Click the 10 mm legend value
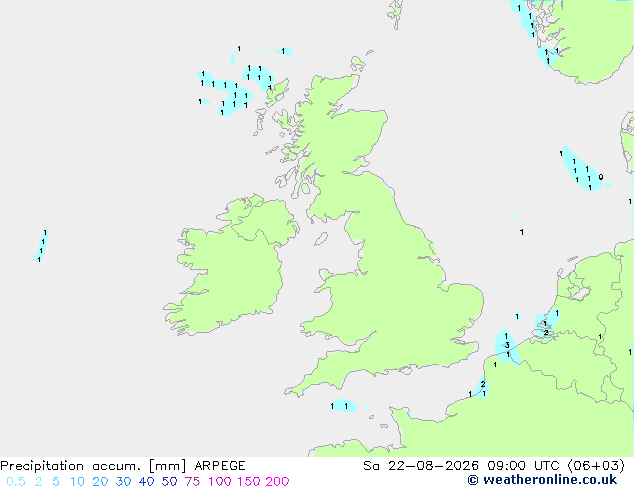 tap(77, 482)
